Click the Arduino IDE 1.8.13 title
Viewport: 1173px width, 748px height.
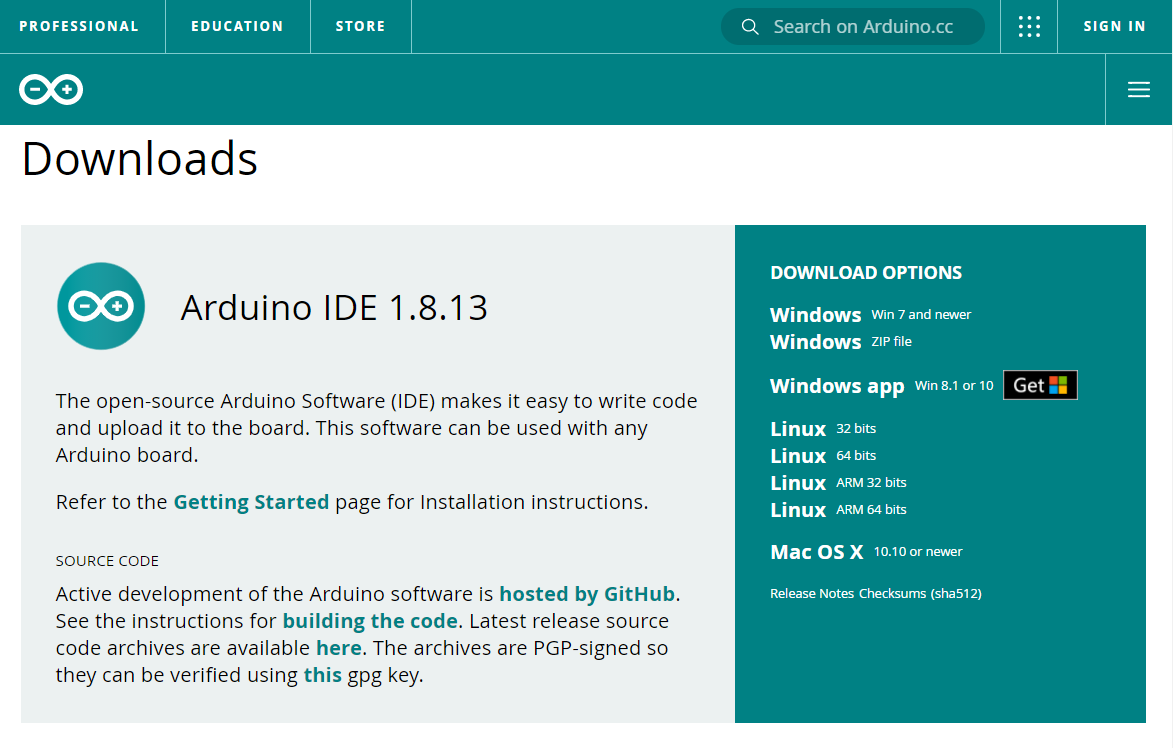(334, 307)
